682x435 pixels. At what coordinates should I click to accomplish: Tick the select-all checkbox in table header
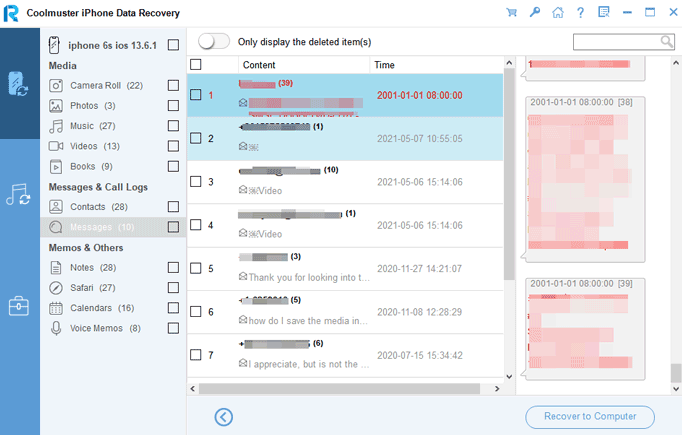point(196,65)
